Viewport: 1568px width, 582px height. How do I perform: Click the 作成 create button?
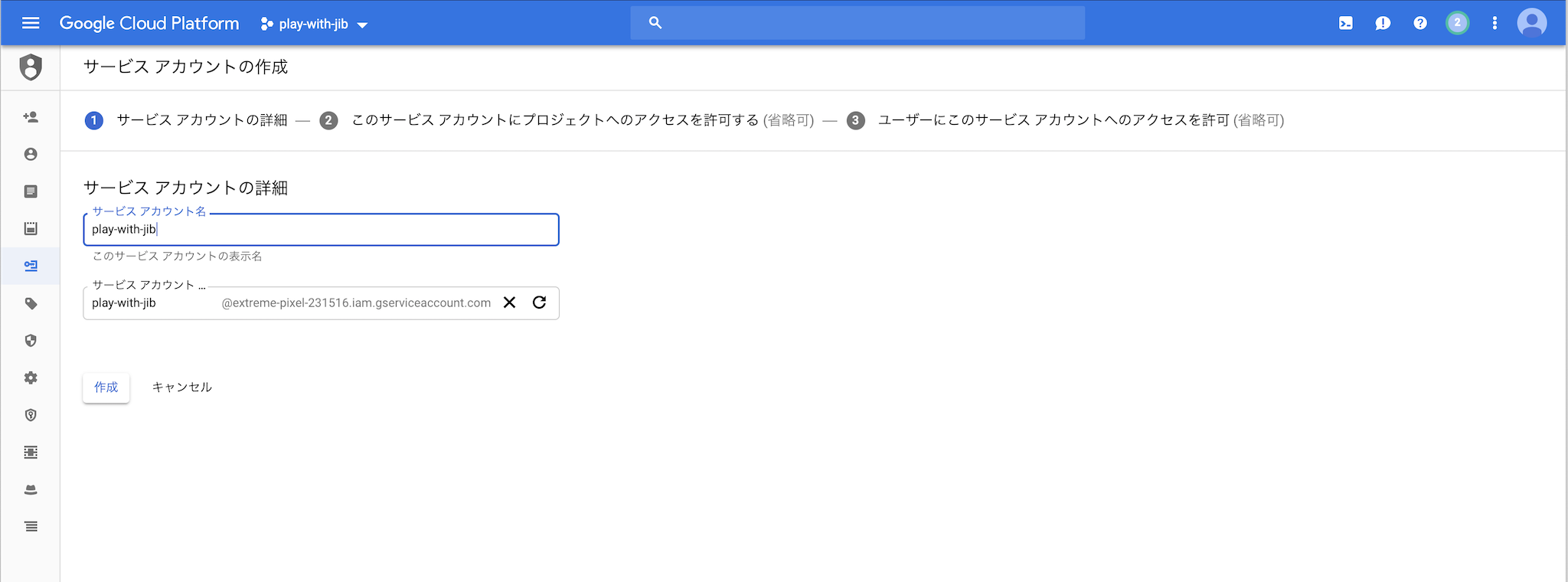click(106, 387)
